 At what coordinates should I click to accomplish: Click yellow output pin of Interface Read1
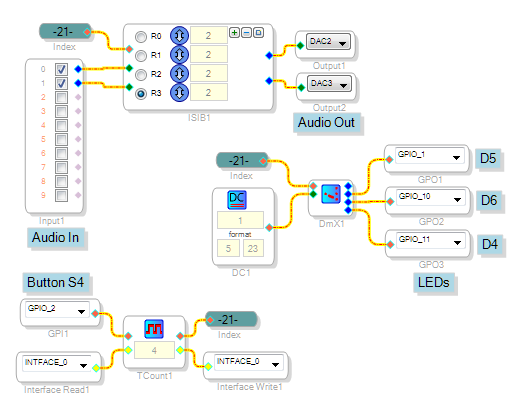(96, 368)
